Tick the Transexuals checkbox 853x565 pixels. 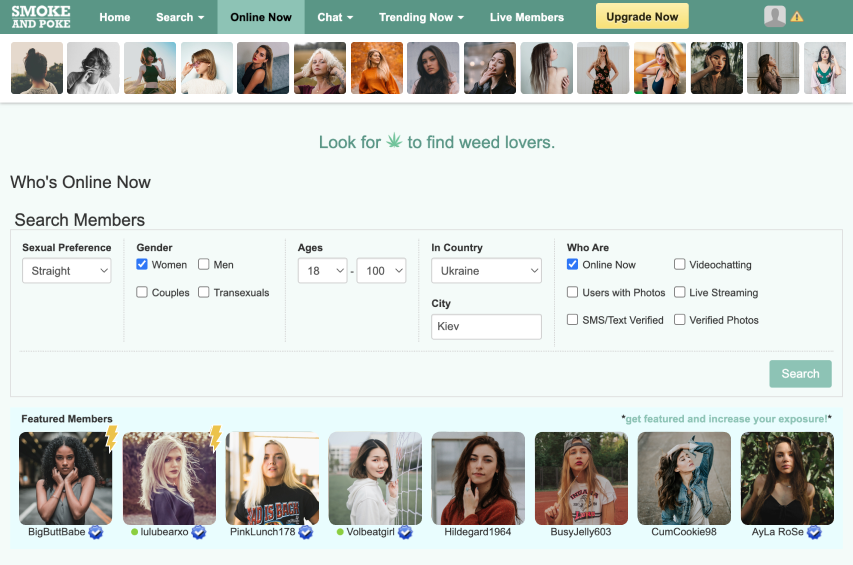pos(203,292)
